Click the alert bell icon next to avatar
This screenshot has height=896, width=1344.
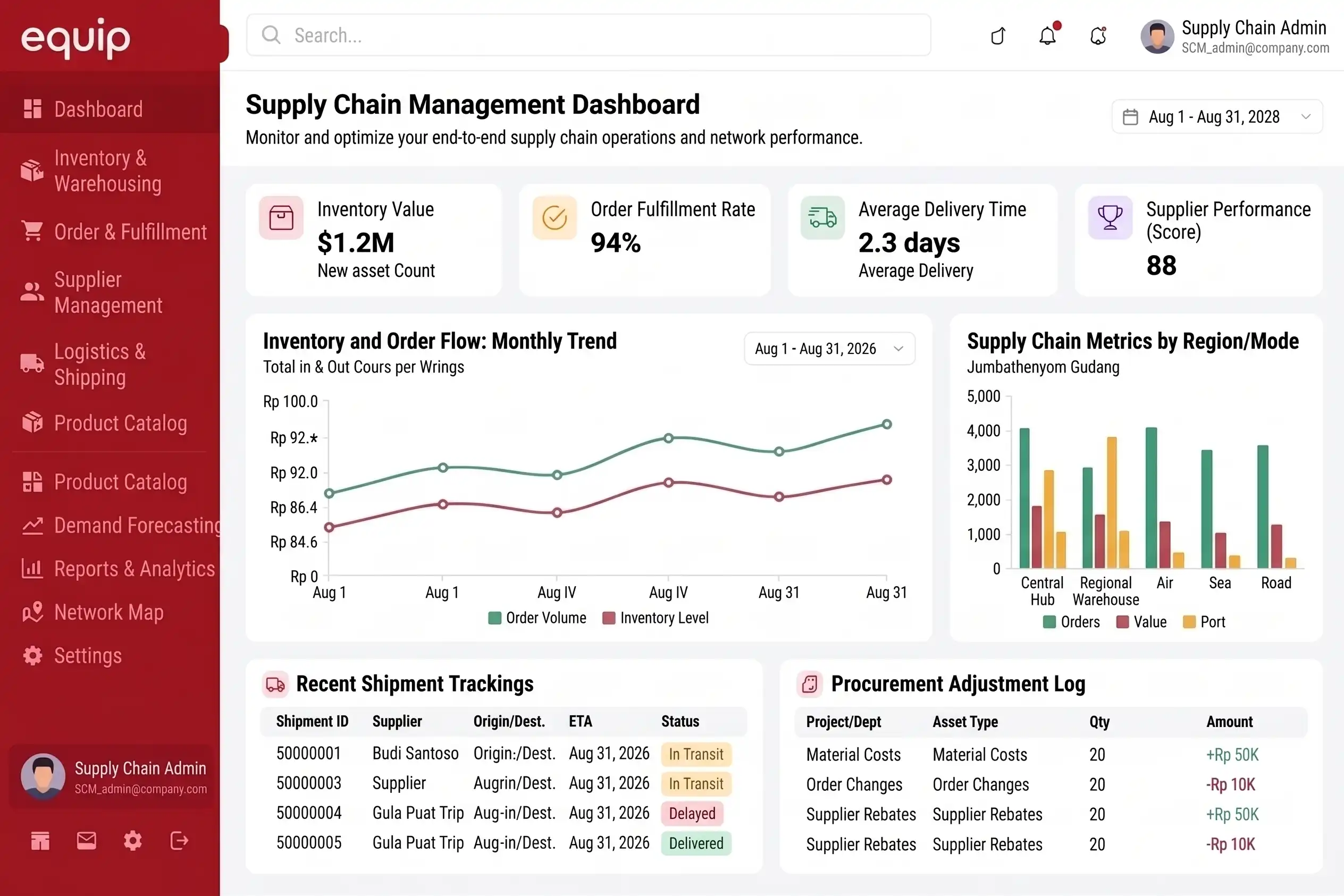1098,36
